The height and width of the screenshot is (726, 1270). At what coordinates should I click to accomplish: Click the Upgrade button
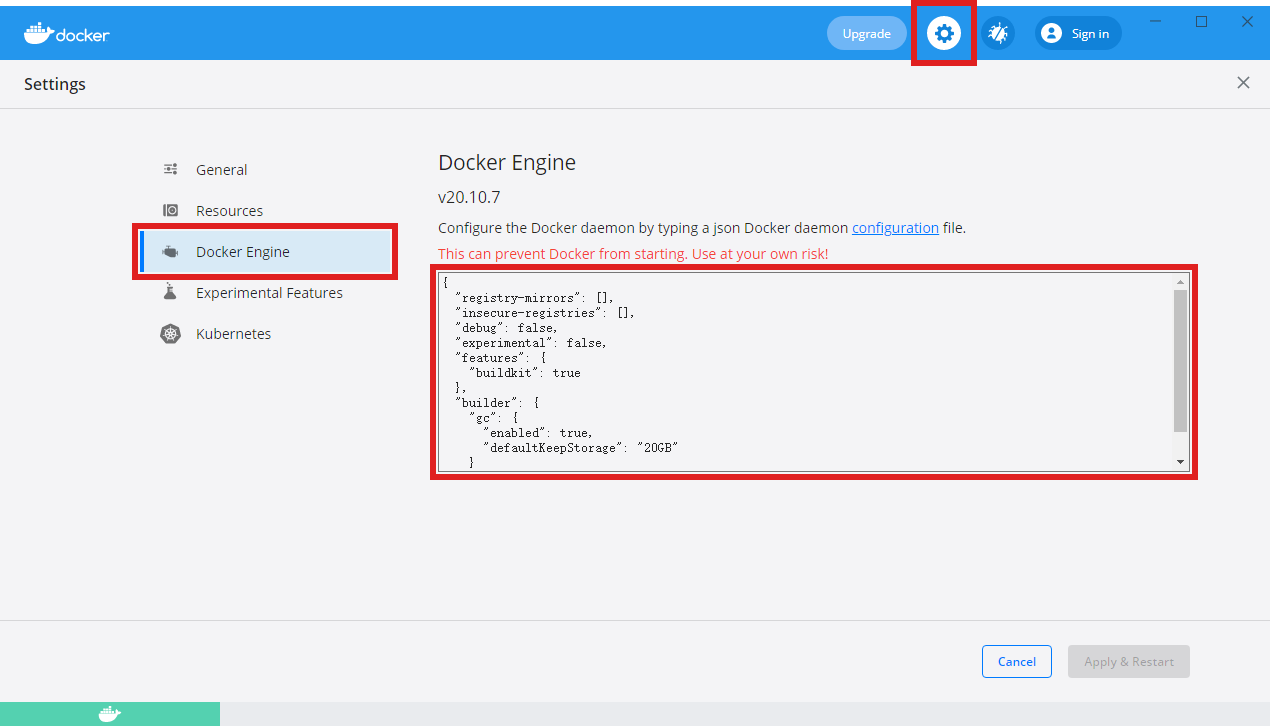point(866,33)
